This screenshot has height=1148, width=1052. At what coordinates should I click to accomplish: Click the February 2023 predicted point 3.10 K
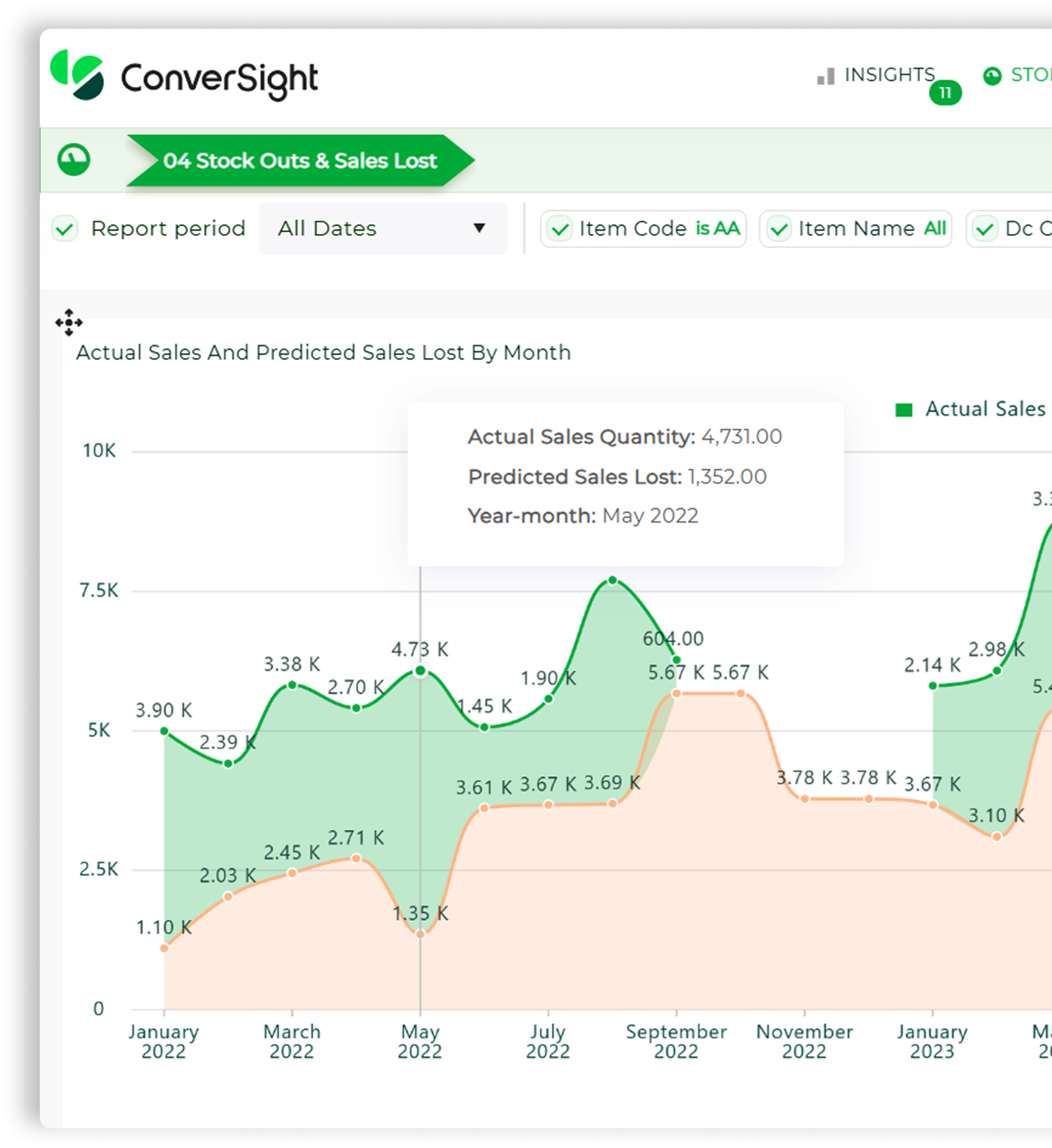click(x=997, y=836)
